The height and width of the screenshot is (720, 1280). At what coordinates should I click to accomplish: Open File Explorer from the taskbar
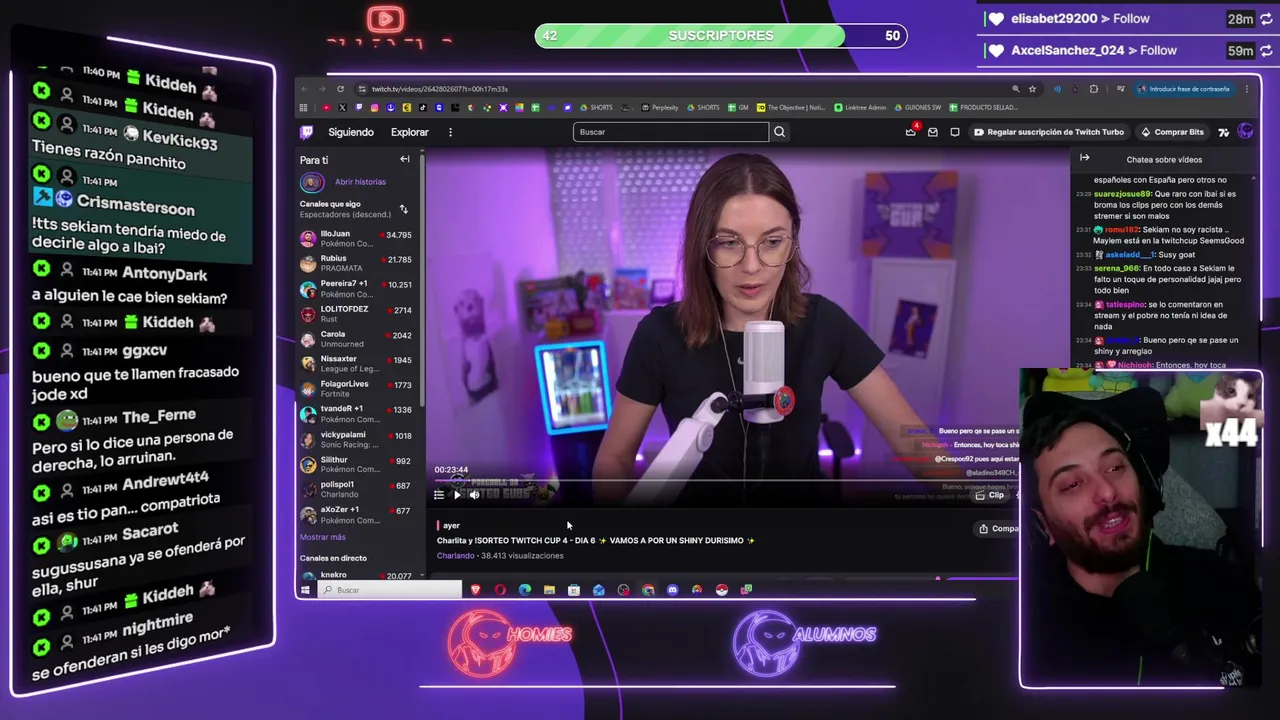point(549,590)
